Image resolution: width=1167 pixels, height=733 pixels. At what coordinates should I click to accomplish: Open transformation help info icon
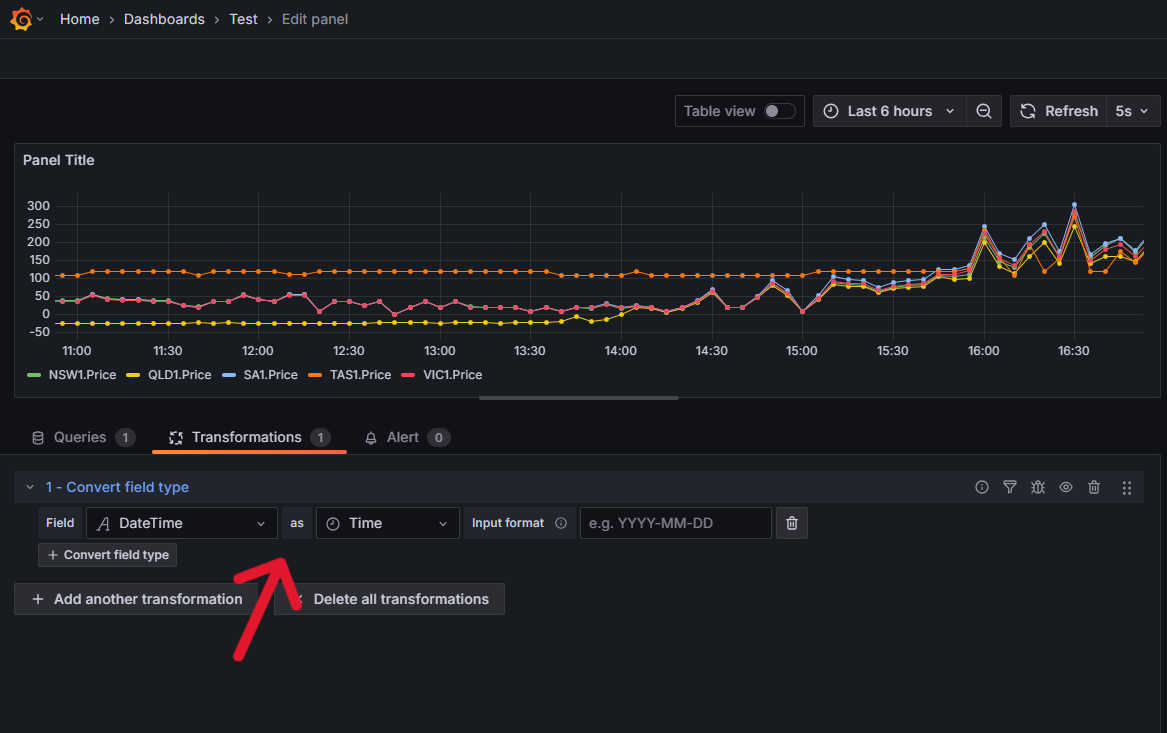coord(982,487)
